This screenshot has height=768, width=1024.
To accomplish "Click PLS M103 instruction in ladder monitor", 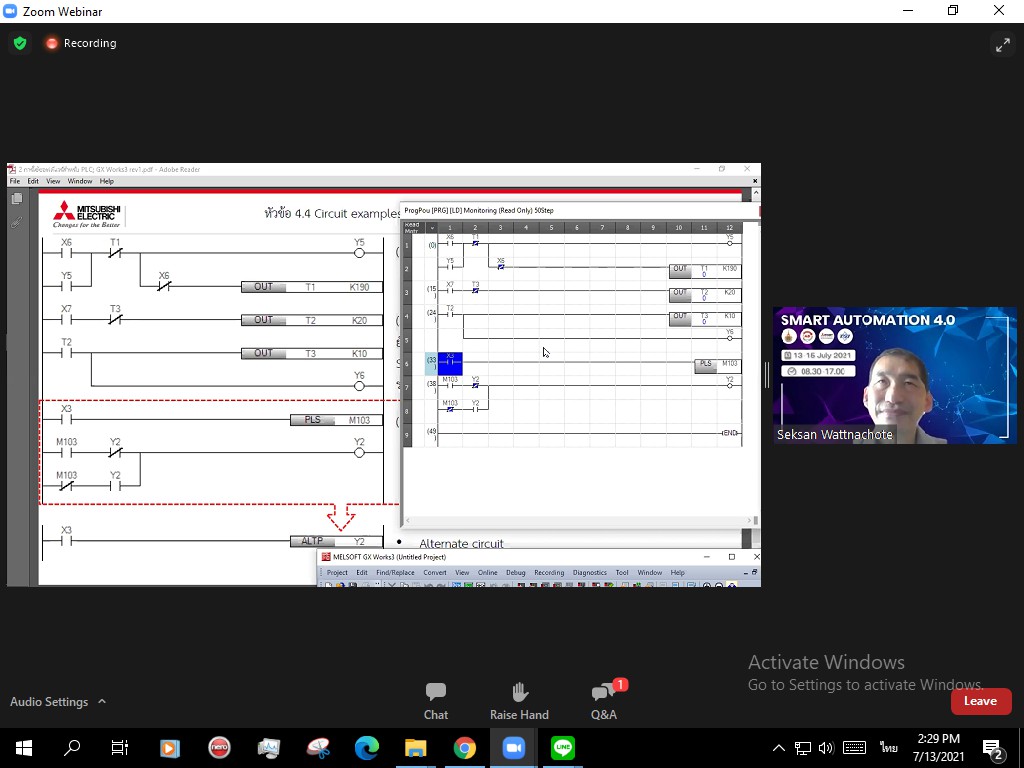I will tap(718, 365).
